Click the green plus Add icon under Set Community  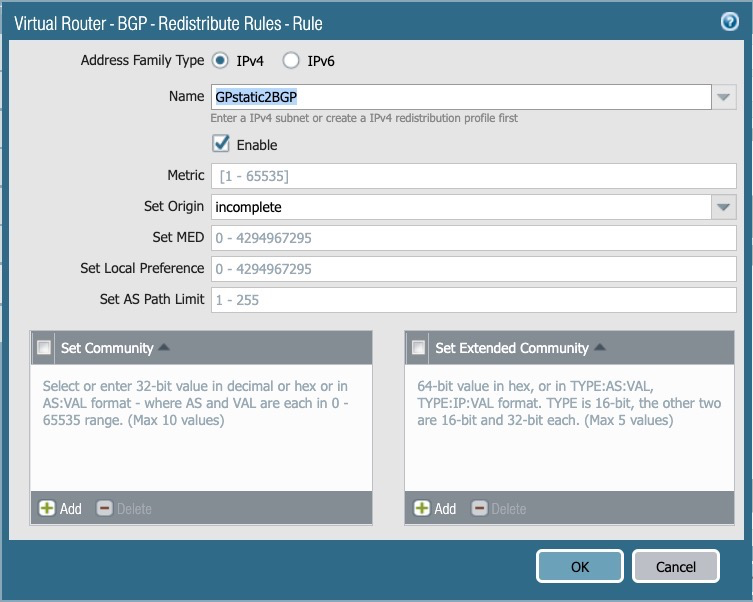click(47, 508)
